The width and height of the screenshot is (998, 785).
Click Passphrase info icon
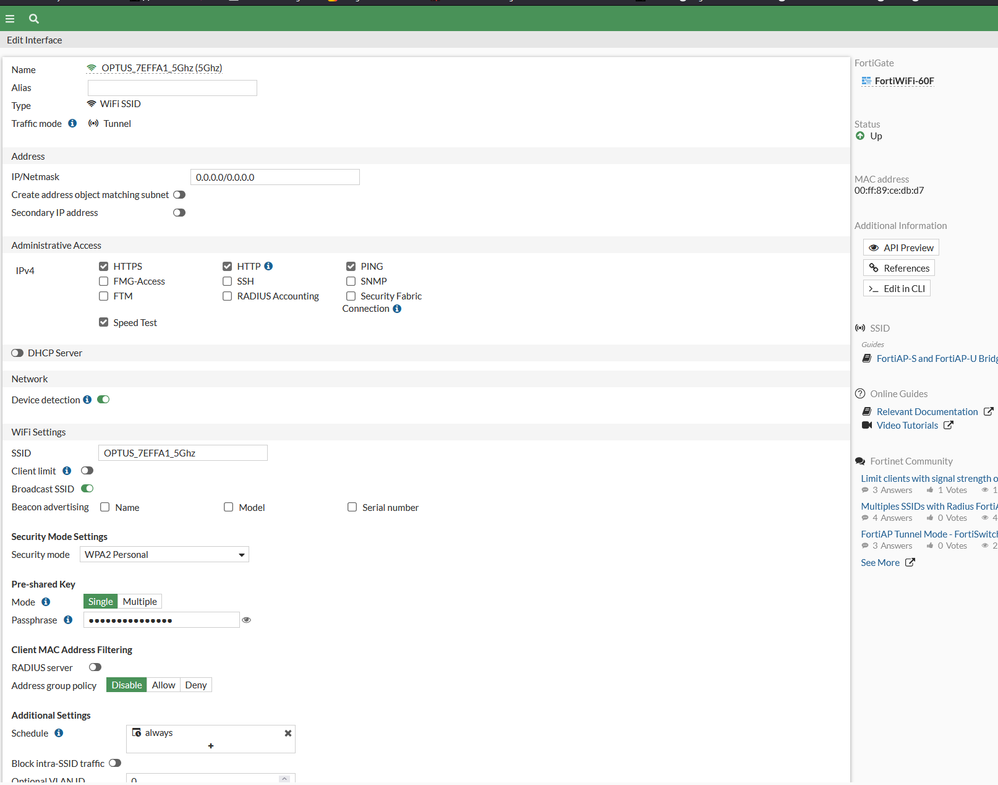pos(68,619)
